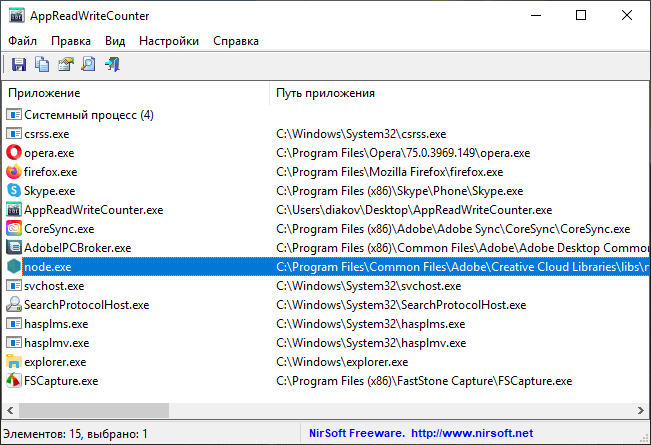
Task: Select the csrss.exe row name
Action: tap(46, 134)
